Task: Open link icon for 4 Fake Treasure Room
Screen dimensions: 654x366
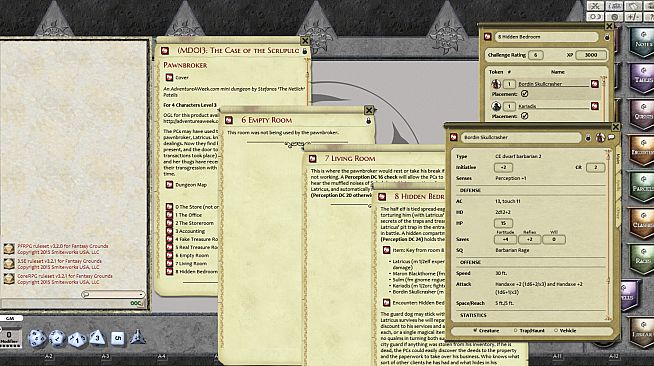Action: tap(169, 239)
